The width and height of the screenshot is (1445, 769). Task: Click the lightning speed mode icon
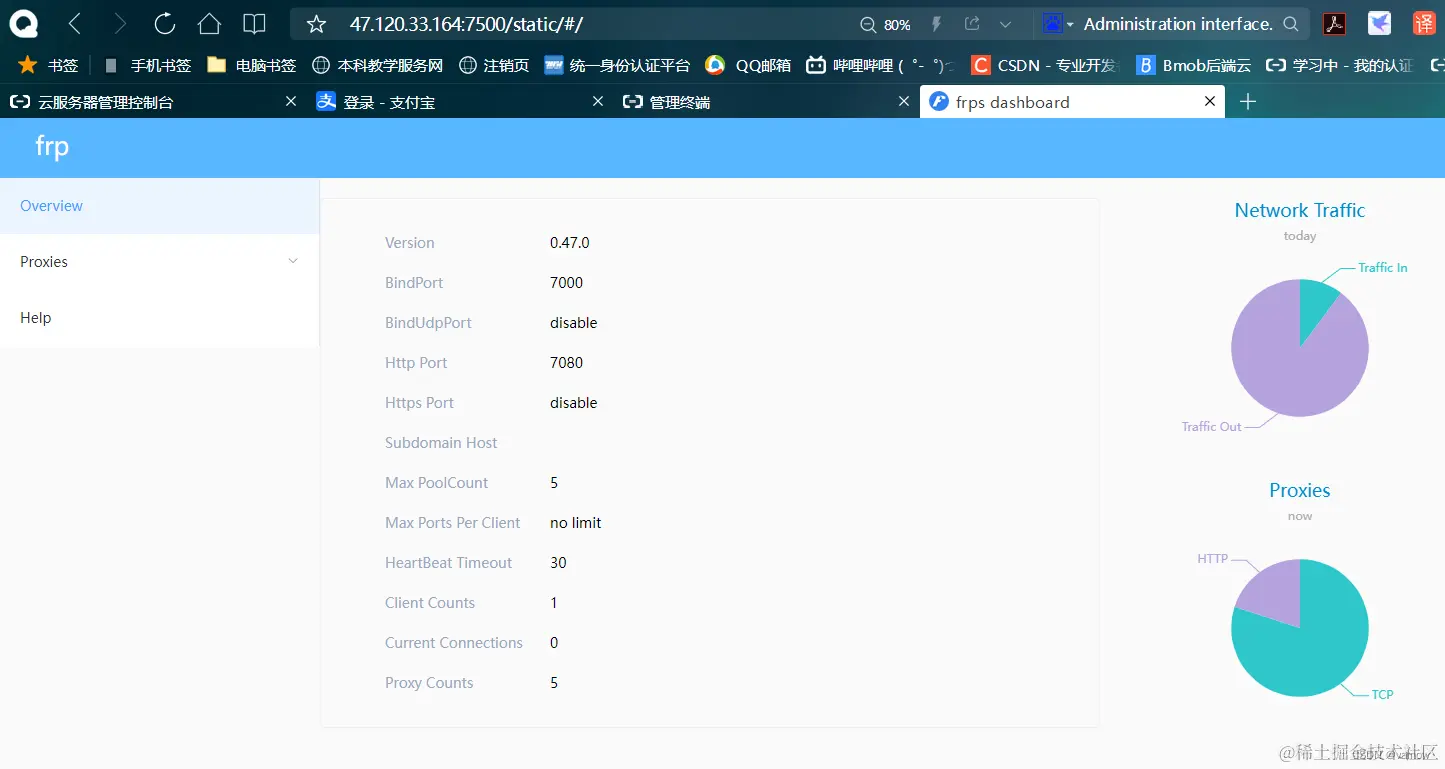[x=937, y=24]
